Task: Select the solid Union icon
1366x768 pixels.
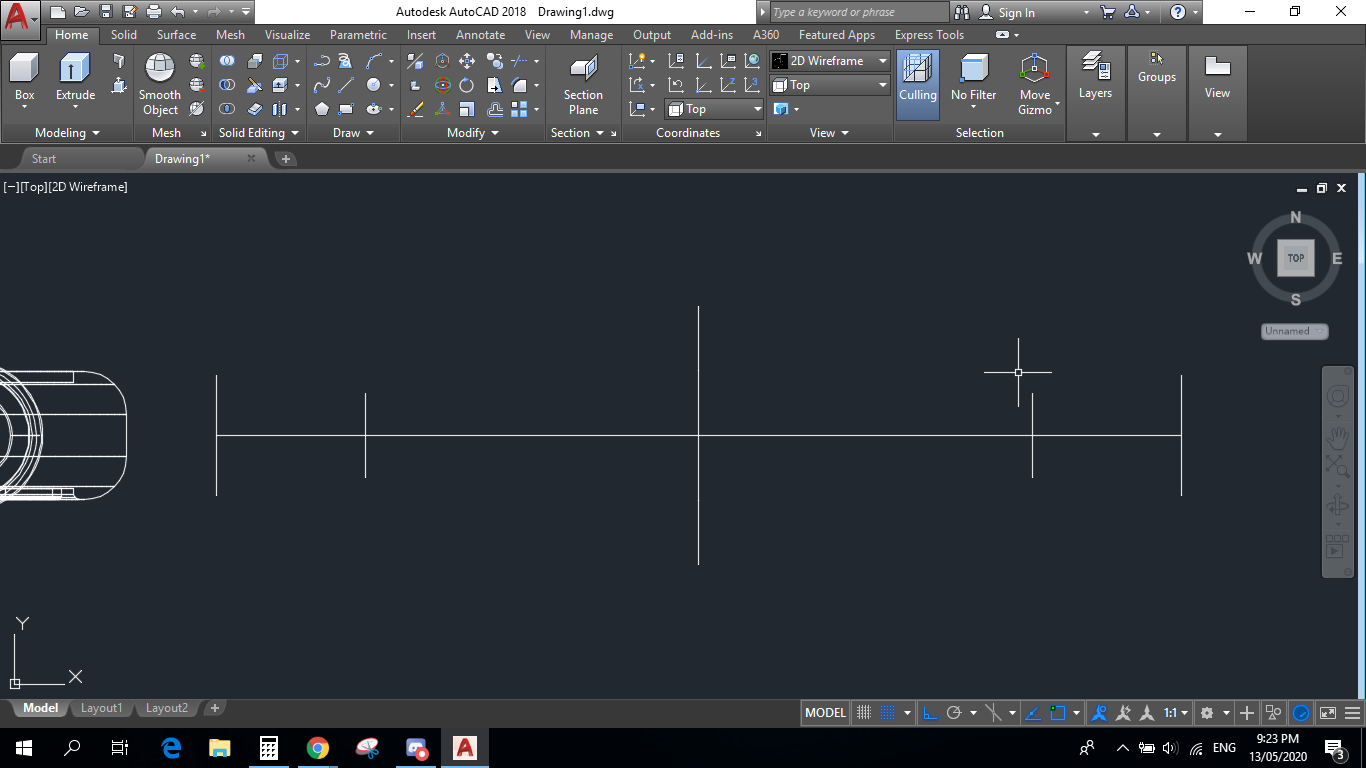Action: point(228,61)
